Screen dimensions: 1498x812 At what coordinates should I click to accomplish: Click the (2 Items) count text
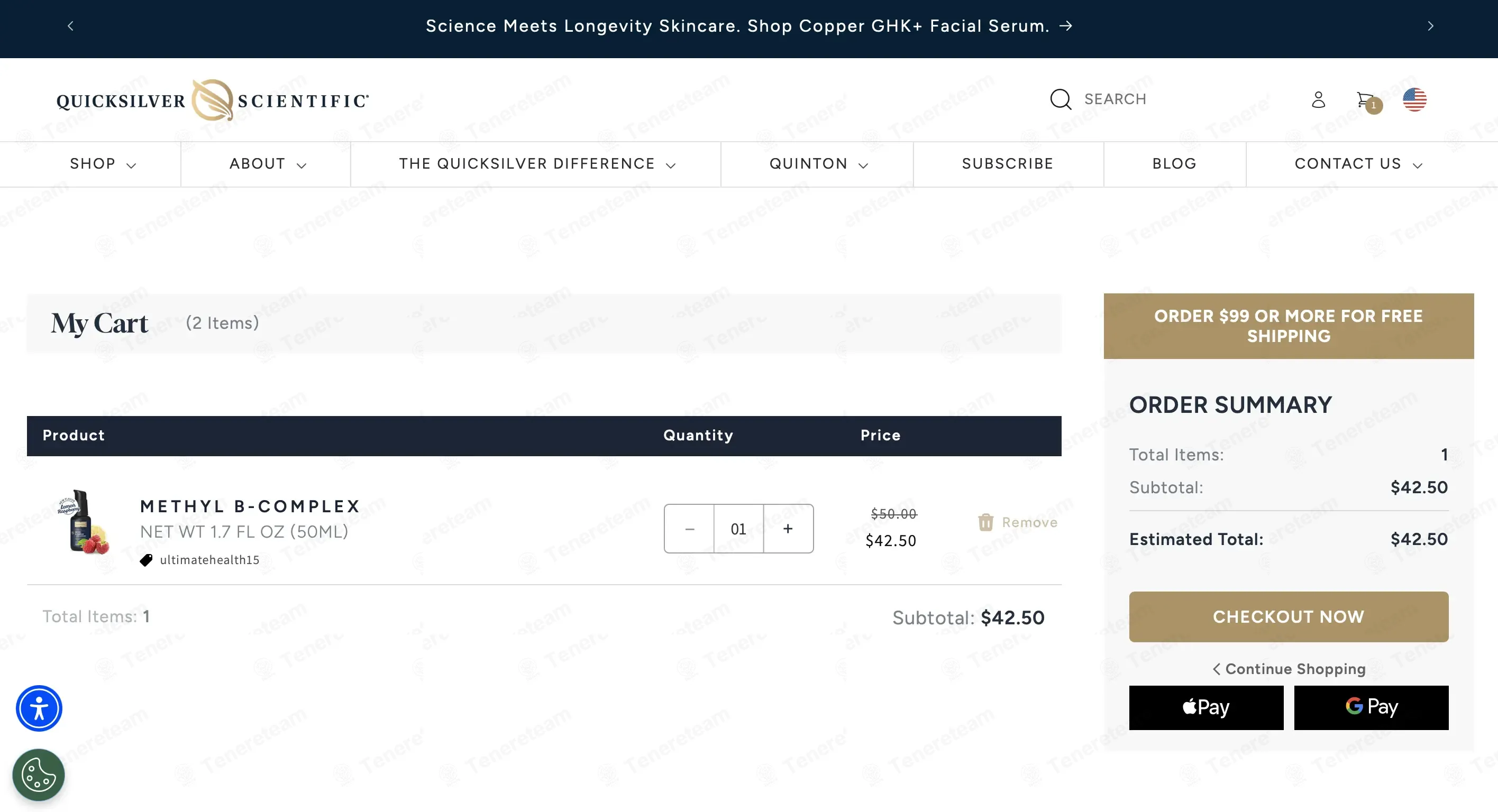tap(222, 323)
